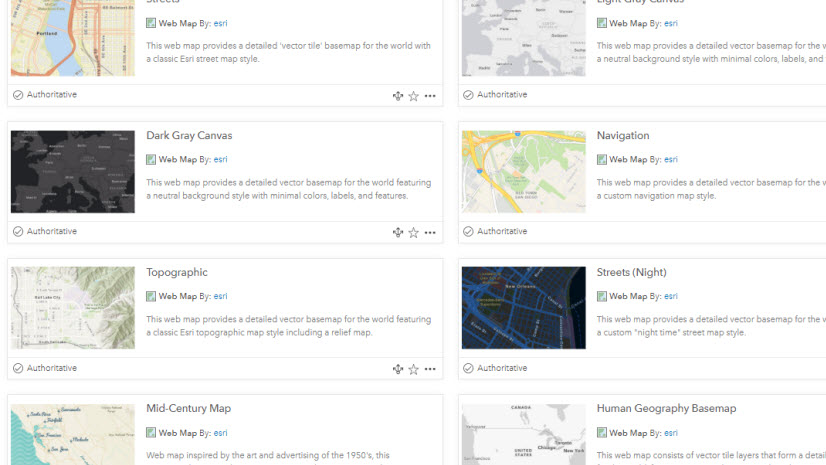Click 'a custom navigation map style.' description

pos(656,196)
